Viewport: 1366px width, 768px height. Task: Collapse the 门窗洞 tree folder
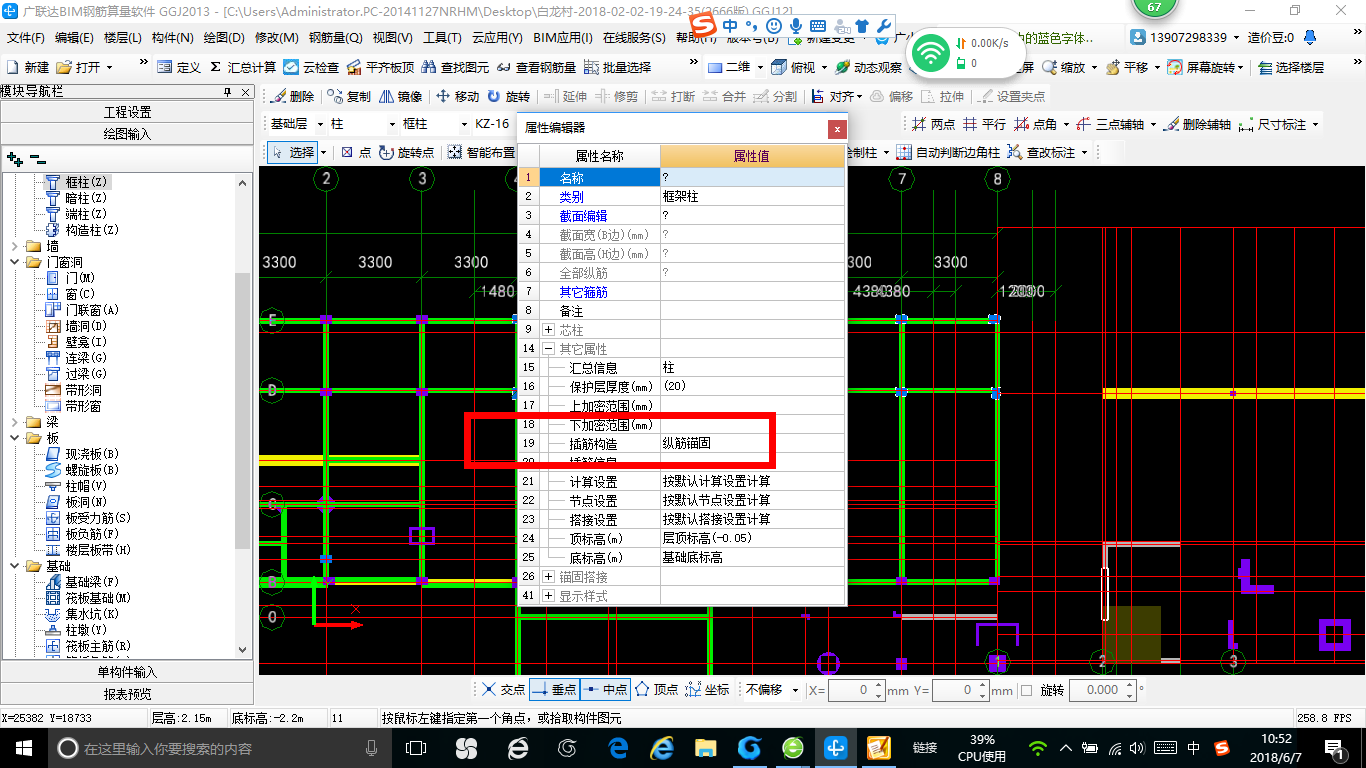pos(14,262)
